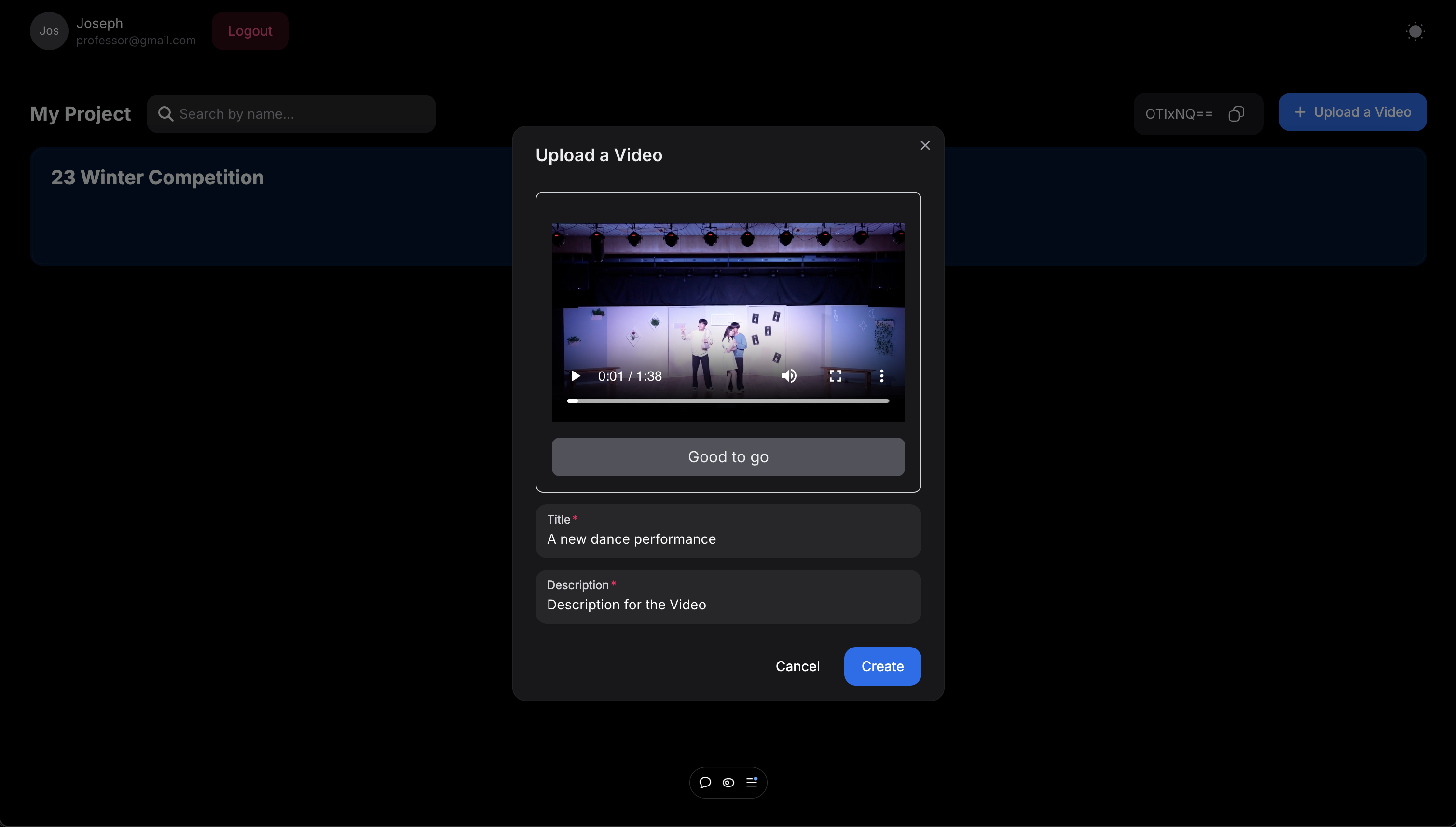Open the notifications list with blue dot
This screenshot has height=827, width=1456.
click(752, 782)
